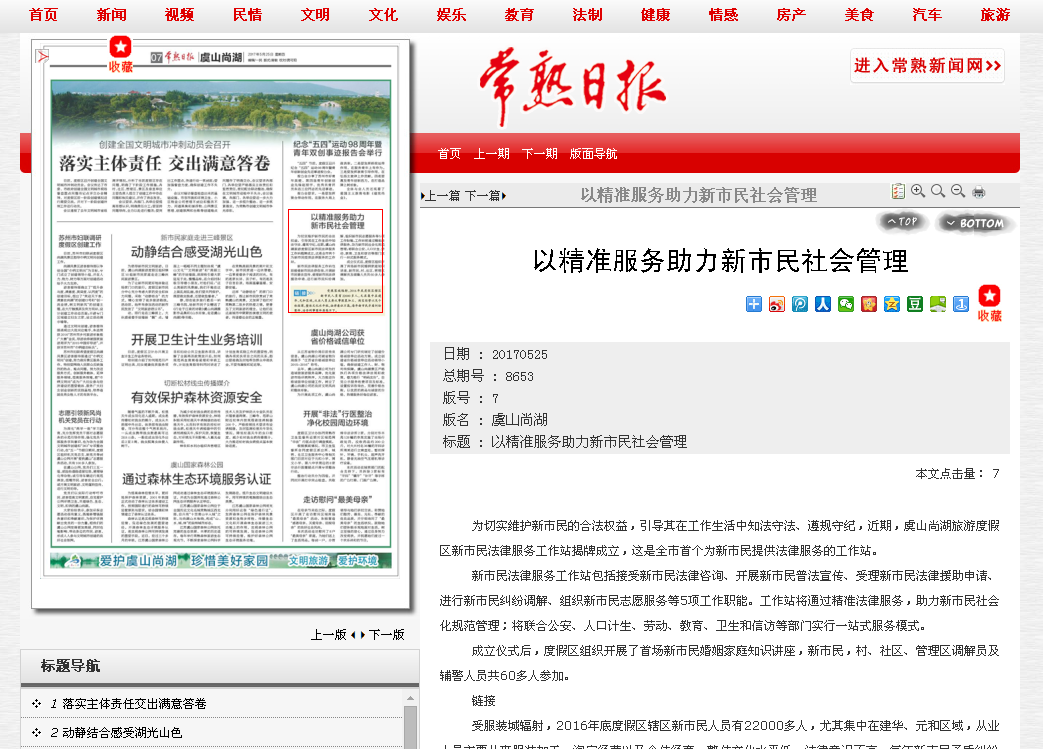
Task: Click 动静结合感受湖光山色 headline on page image
Action: pos(196,252)
